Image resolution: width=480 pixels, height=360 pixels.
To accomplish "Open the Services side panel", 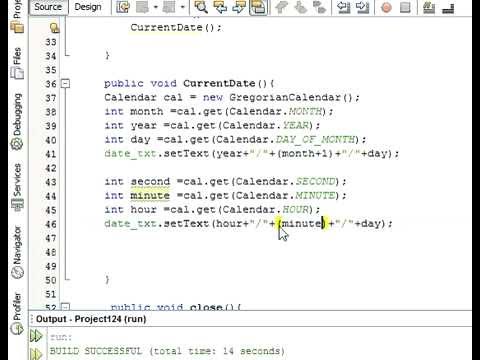I will (17, 187).
